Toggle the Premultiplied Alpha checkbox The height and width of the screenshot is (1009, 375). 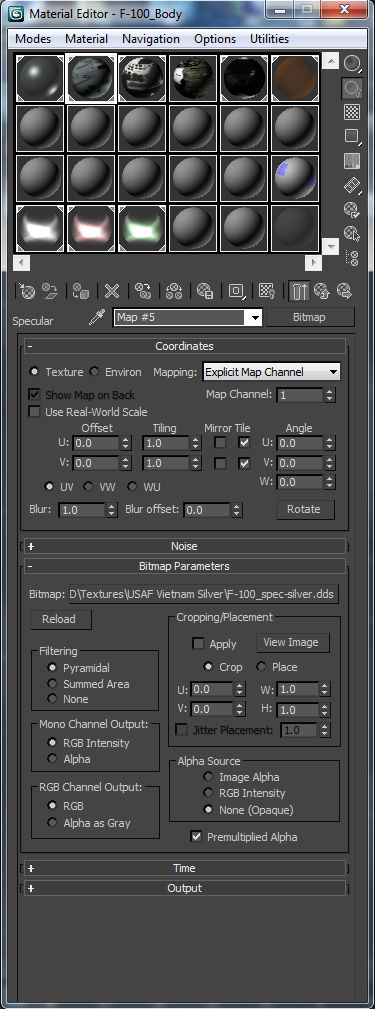coord(197,837)
